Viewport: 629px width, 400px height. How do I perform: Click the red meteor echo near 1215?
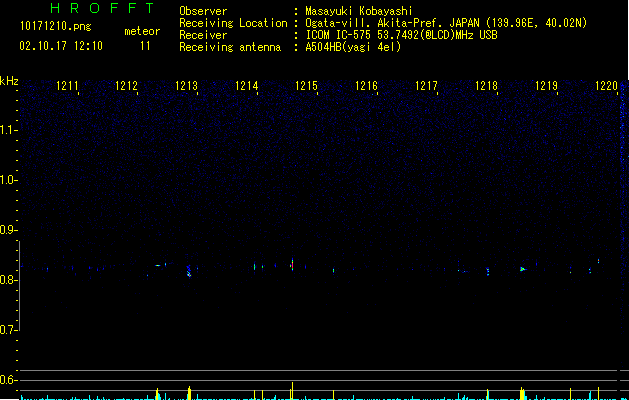click(x=292, y=265)
